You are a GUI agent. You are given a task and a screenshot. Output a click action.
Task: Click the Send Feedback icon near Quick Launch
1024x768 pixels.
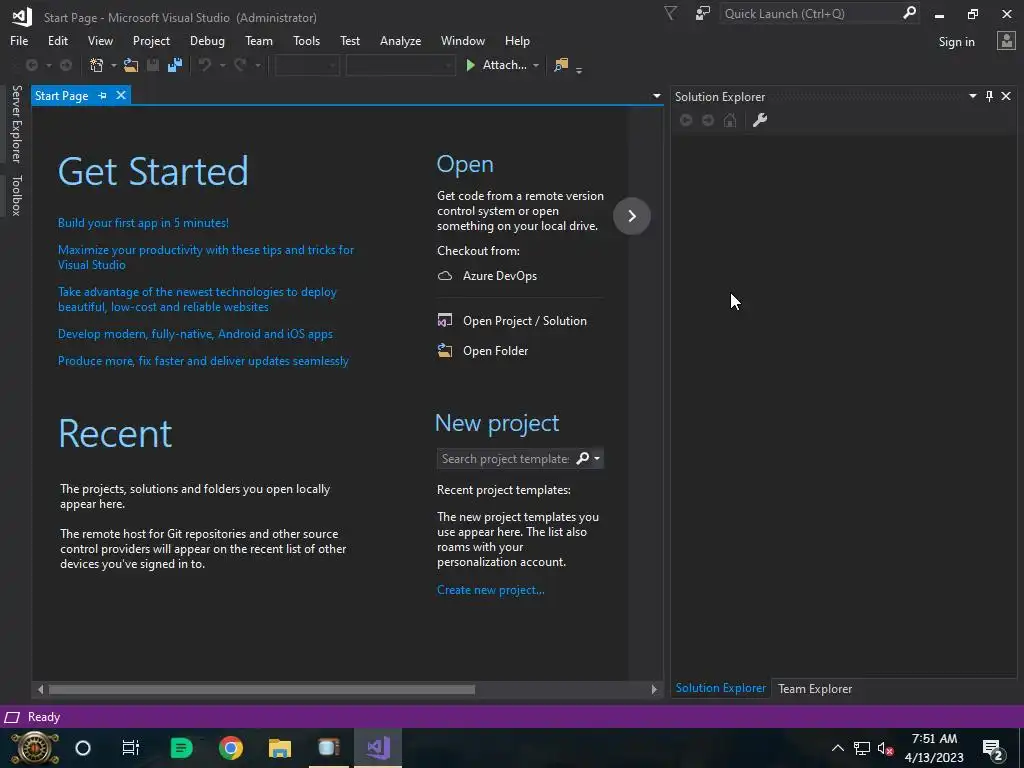(703, 13)
